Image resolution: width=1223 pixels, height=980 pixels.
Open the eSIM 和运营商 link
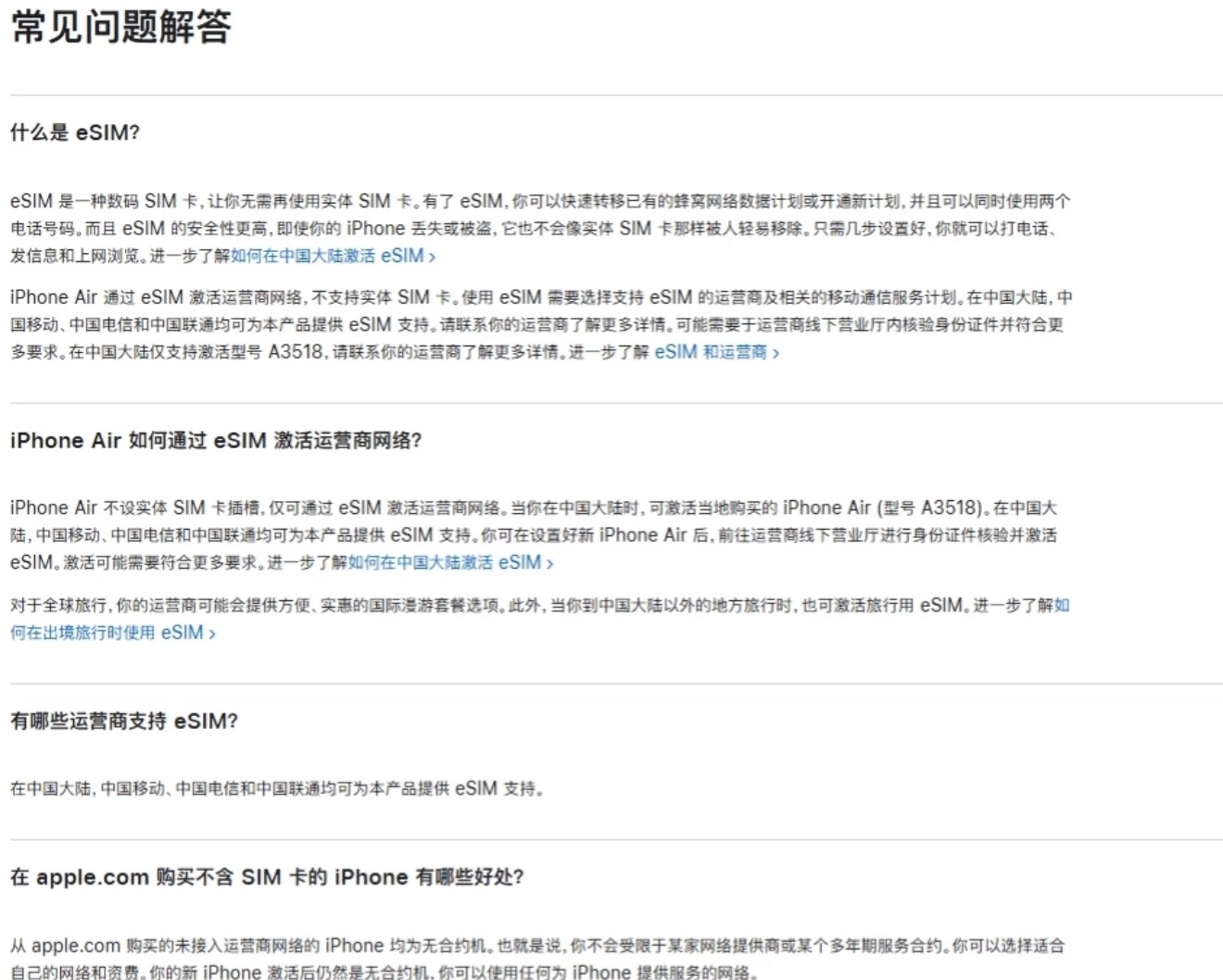(x=716, y=352)
